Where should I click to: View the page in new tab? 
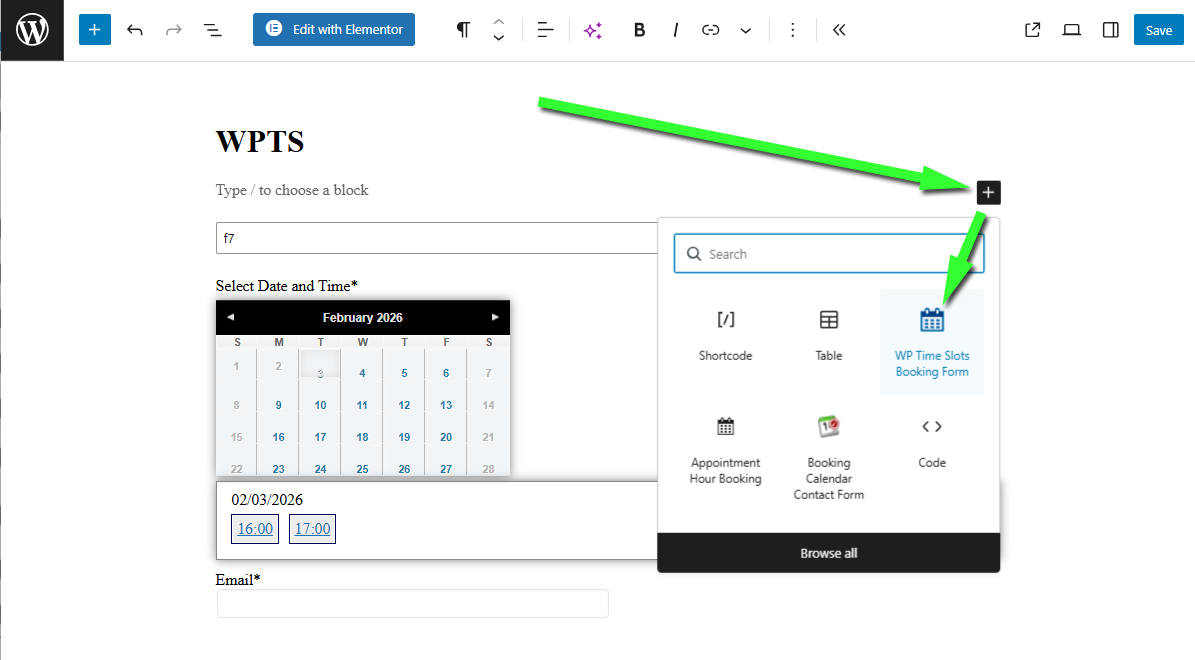[1033, 30]
